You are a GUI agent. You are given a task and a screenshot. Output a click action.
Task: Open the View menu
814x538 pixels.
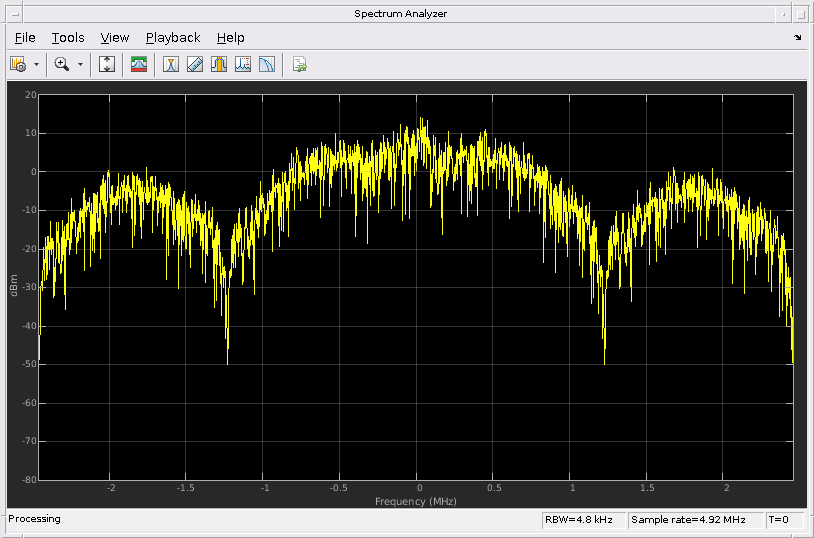point(115,38)
